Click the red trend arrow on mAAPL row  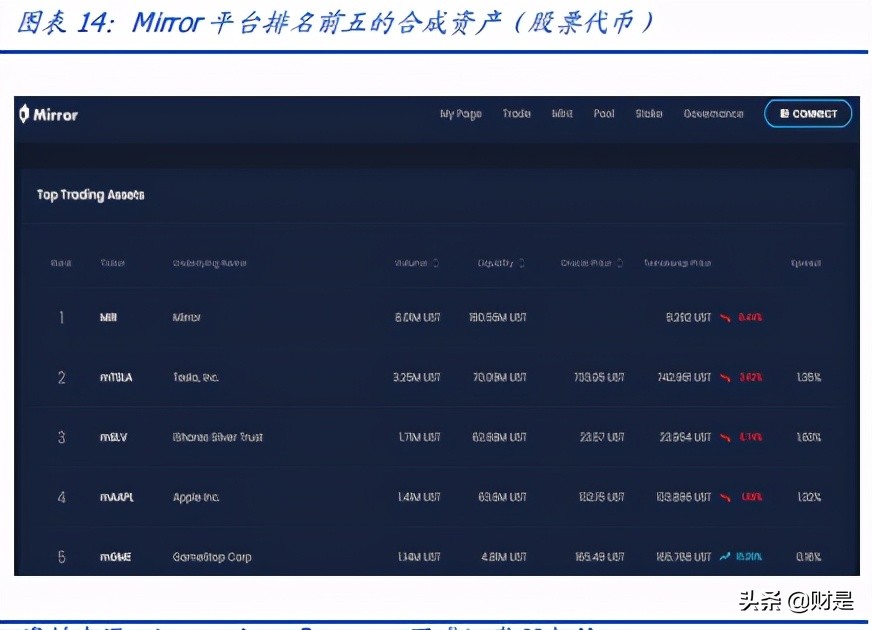pyautogui.click(x=724, y=497)
